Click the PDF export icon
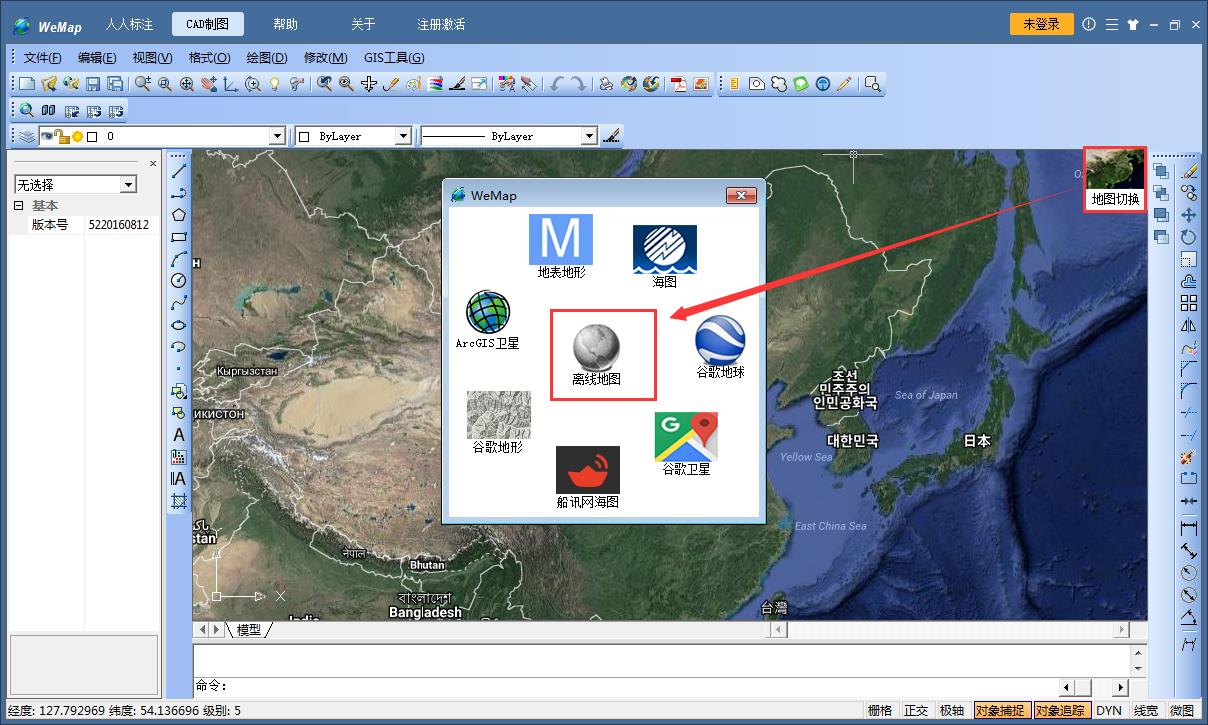The image size is (1208, 725). point(678,84)
